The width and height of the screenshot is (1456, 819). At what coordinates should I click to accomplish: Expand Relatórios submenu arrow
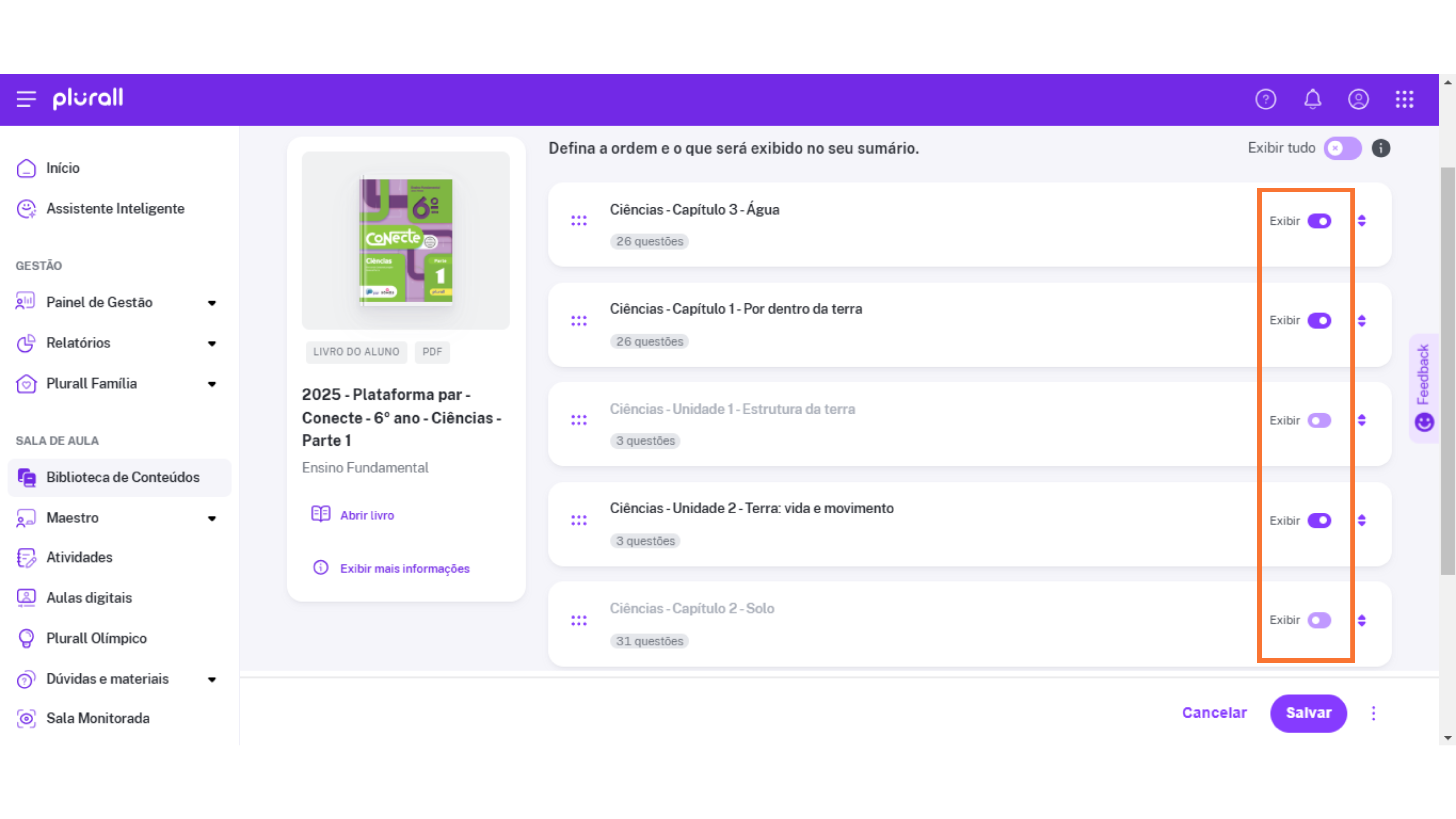tap(212, 344)
